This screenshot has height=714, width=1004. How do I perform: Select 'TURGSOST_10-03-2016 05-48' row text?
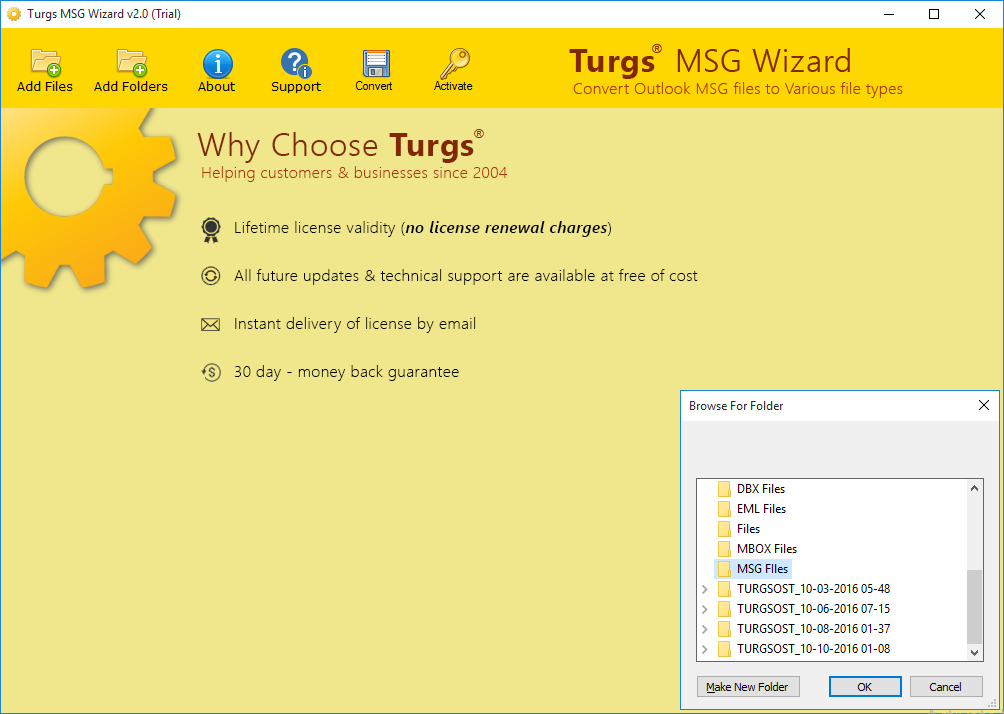click(x=813, y=589)
